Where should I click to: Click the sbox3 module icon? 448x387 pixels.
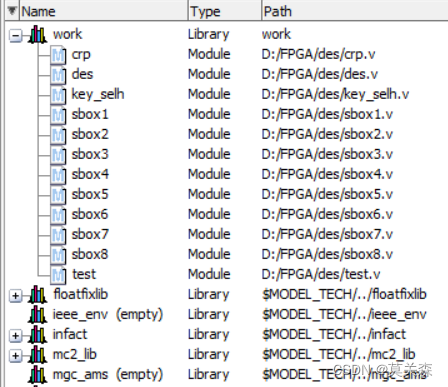coord(58,155)
